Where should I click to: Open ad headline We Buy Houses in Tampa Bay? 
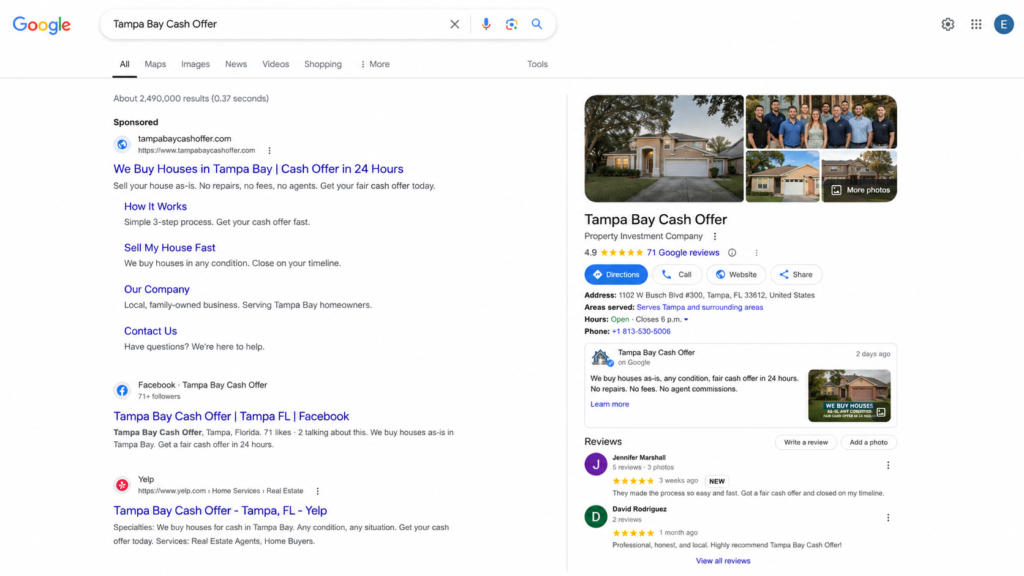click(259, 169)
